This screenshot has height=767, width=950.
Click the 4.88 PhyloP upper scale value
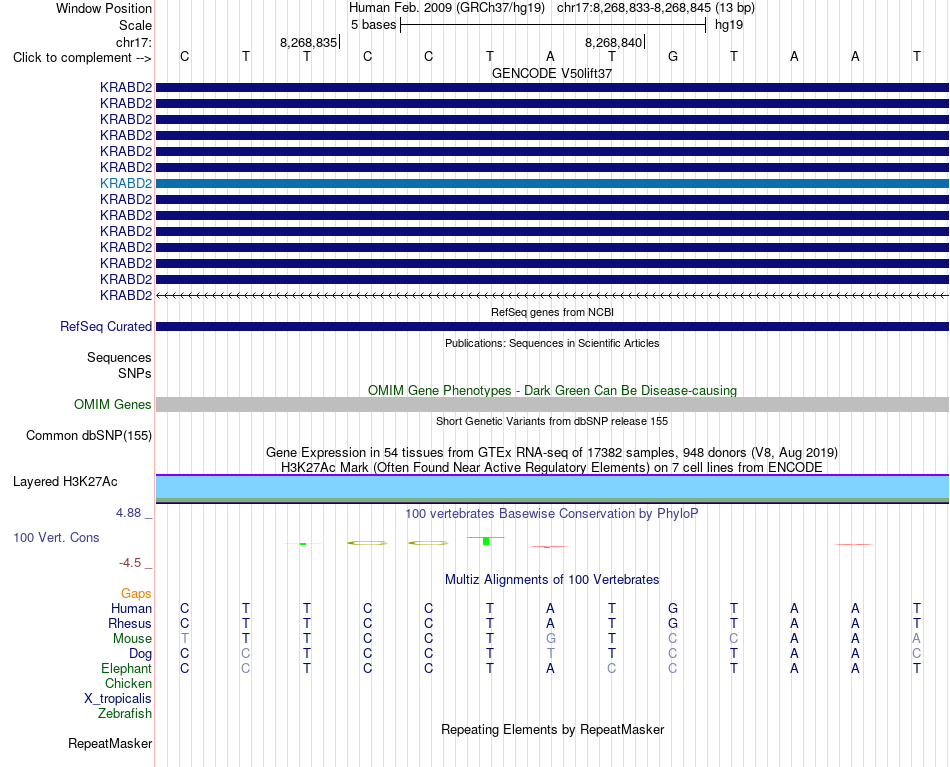pyautogui.click(x=128, y=513)
